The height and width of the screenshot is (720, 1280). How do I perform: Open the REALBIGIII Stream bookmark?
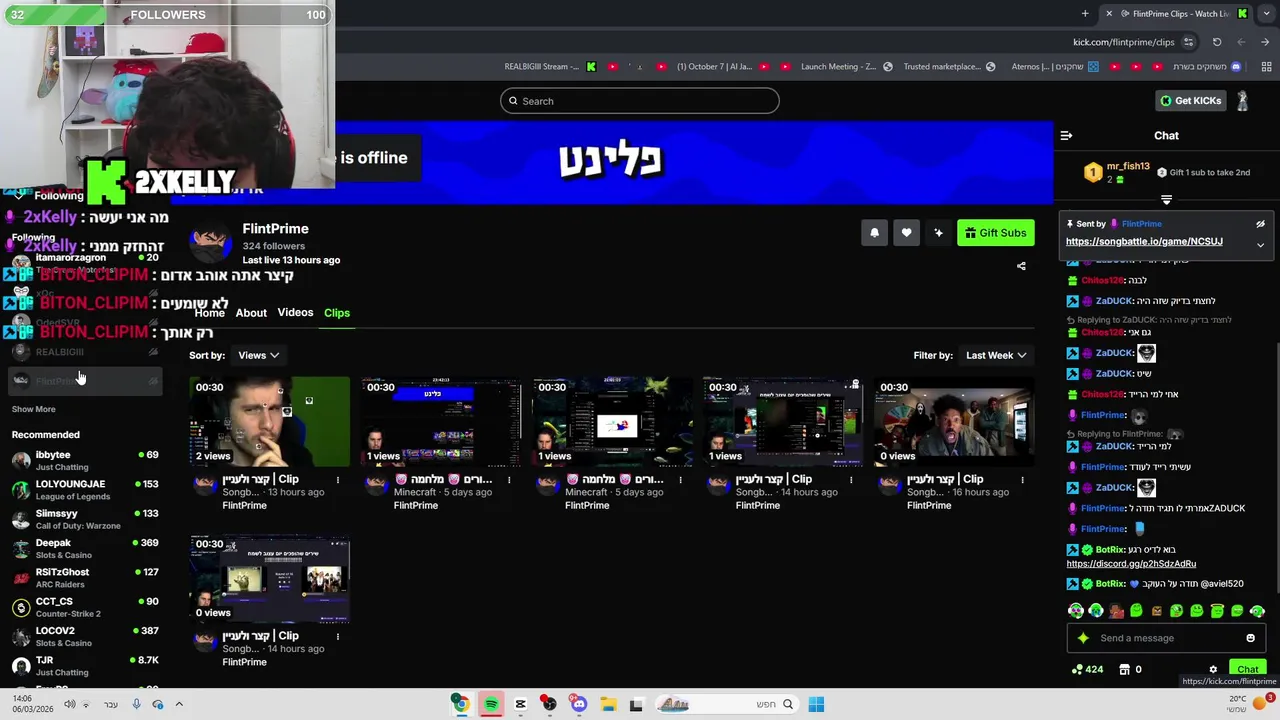coord(550,67)
